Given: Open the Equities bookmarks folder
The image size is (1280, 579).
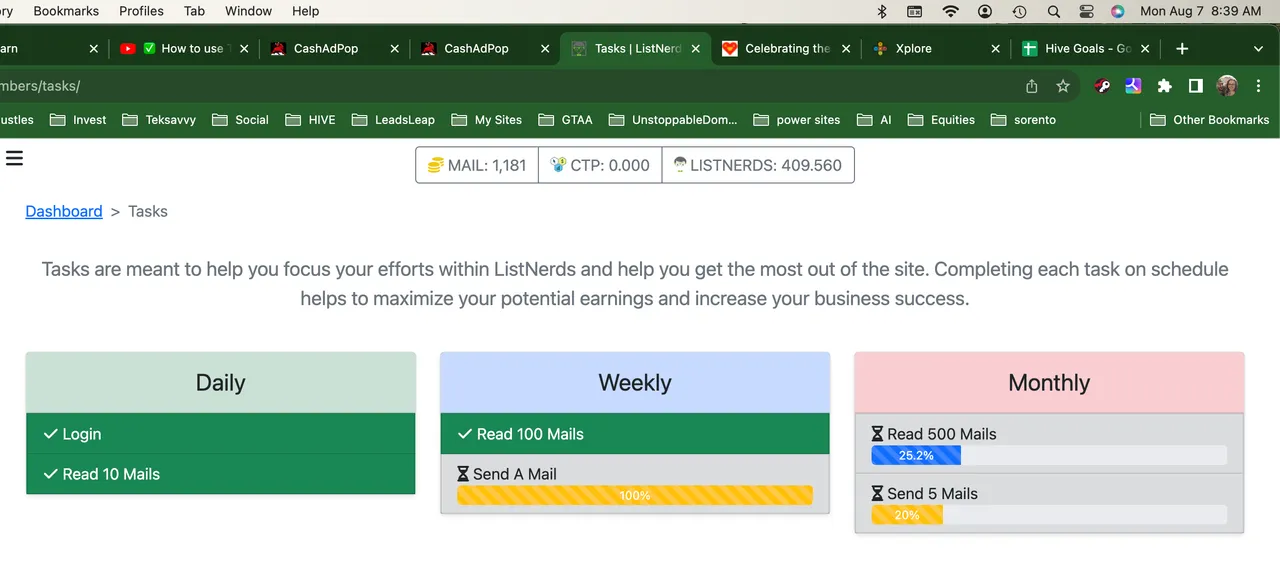Looking at the screenshot, I should (941, 119).
